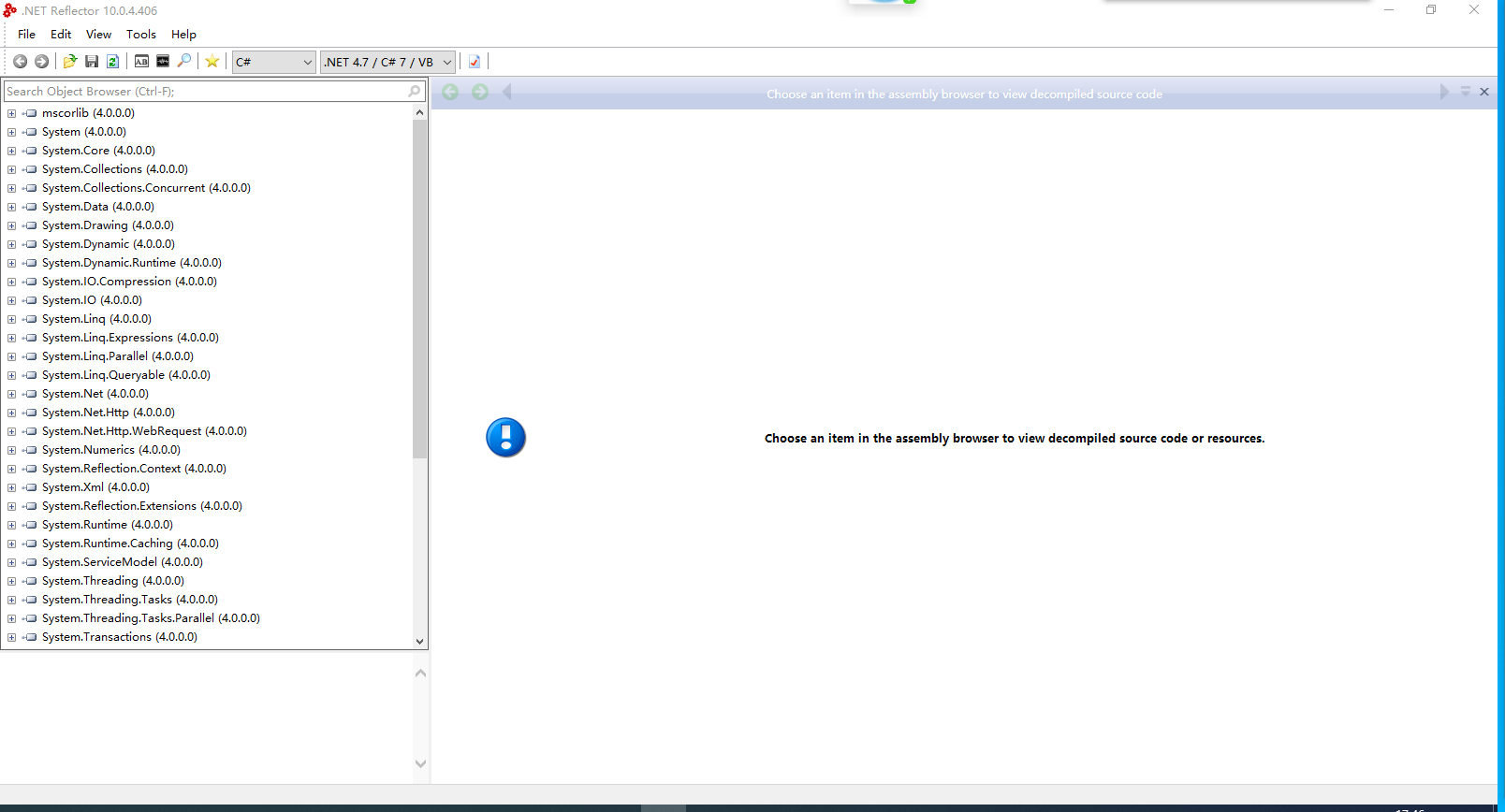Click the lower pane up chevron
The height and width of the screenshot is (812, 1505).
(x=420, y=674)
